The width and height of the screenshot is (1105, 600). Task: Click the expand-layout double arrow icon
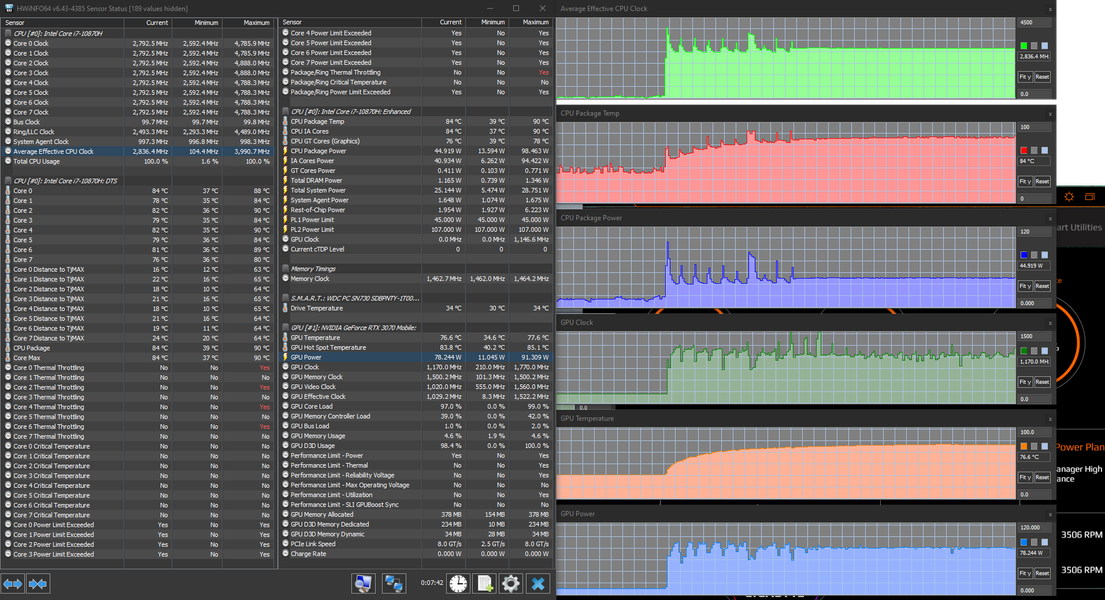click(x=13, y=584)
